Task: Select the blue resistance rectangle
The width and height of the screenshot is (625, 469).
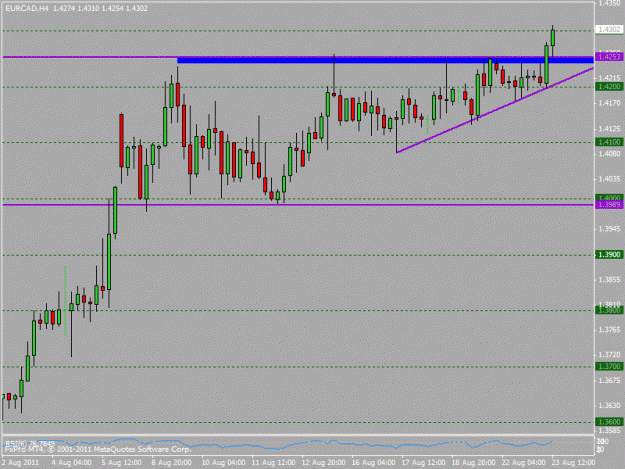Action: click(385, 60)
